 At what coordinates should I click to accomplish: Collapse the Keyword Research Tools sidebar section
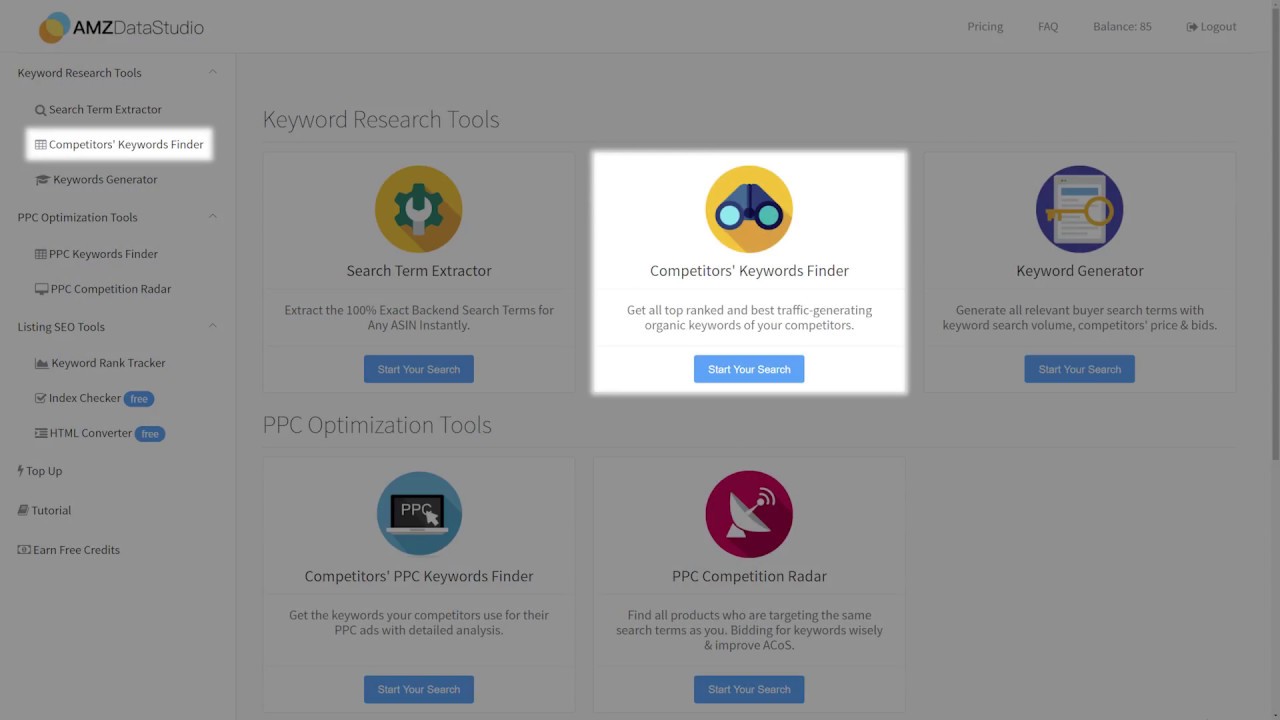point(212,72)
